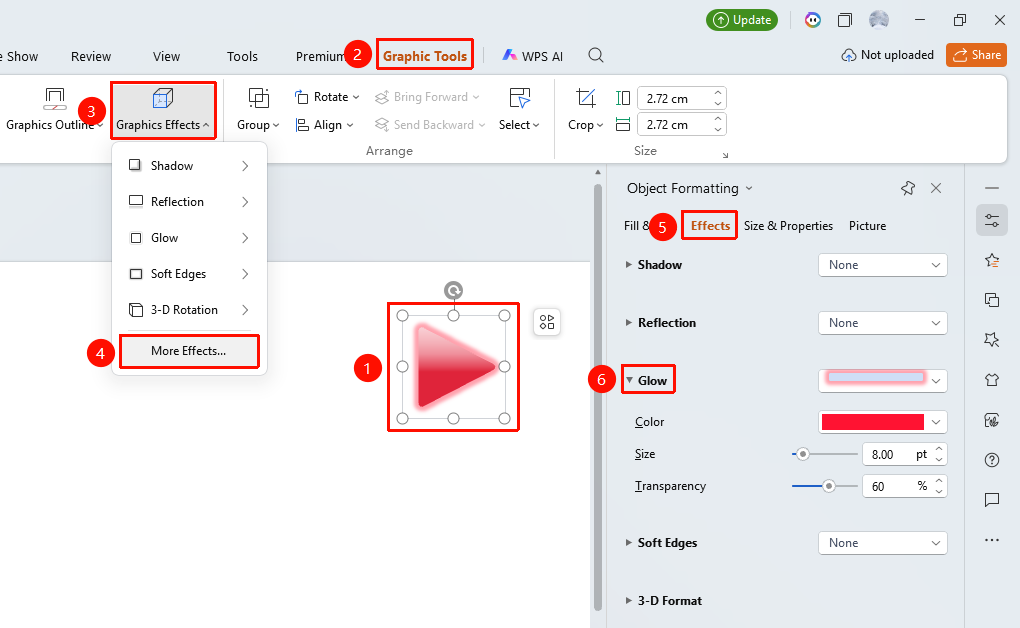
Task: Choose More Effects... from the menu
Action: point(189,351)
